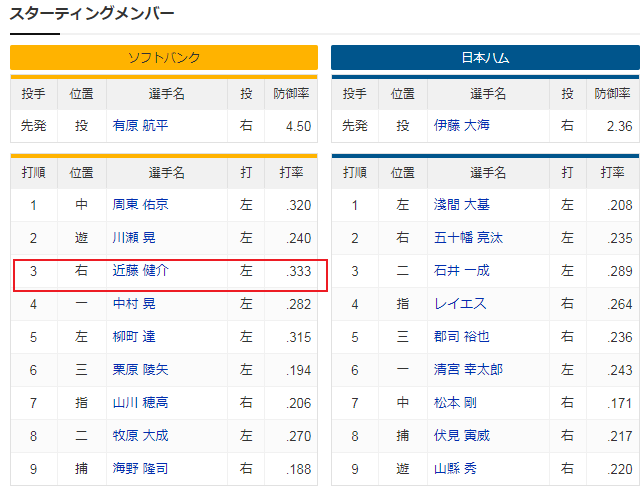
Task: Click batting average .236
Action: (x=620, y=338)
